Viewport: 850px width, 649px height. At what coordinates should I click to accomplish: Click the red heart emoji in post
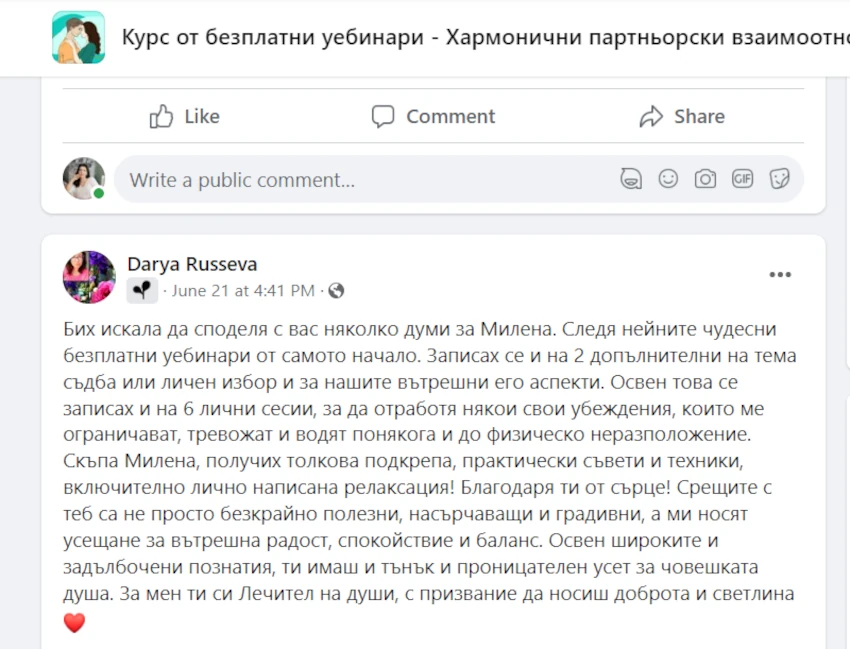coord(75,623)
